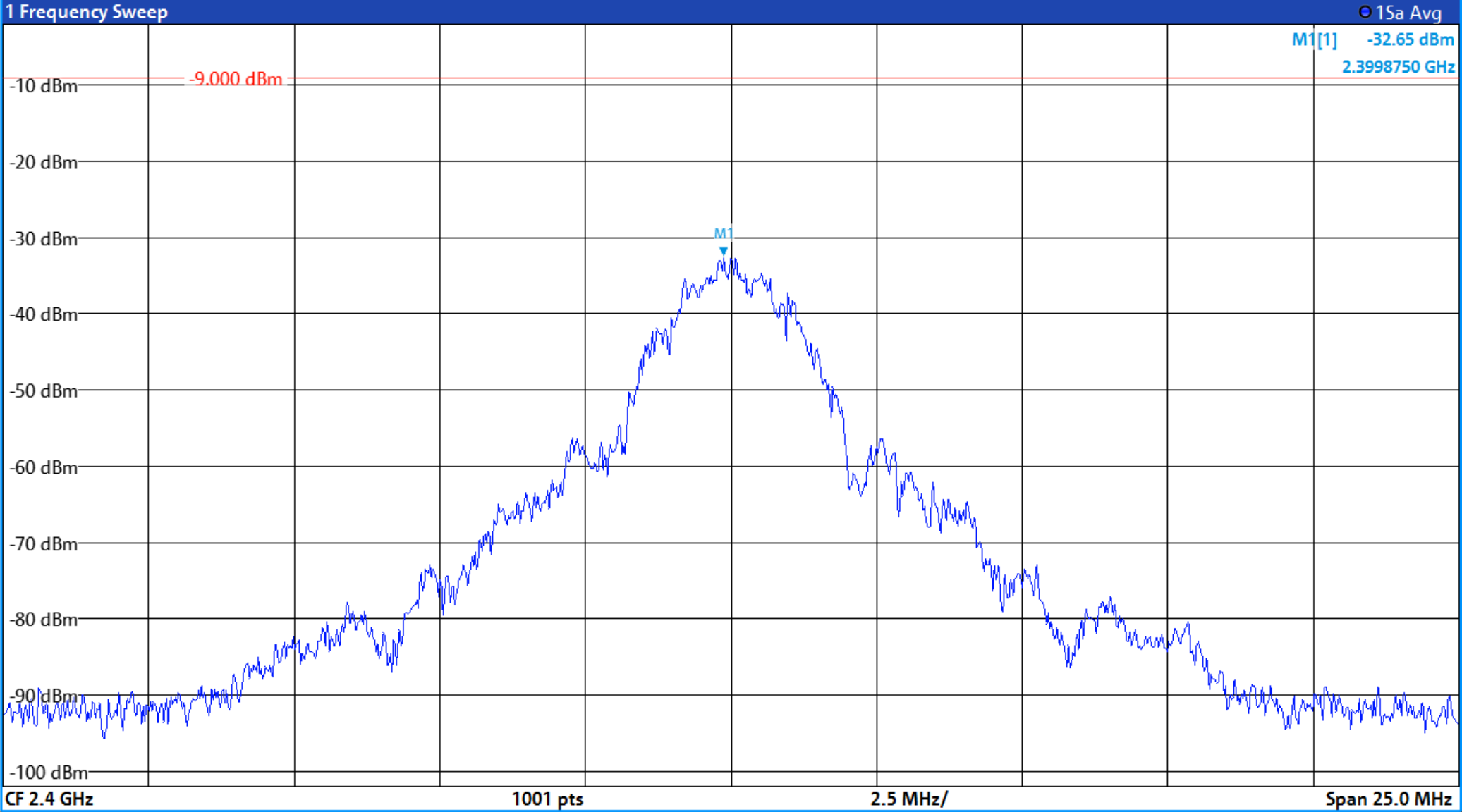This screenshot has height=812, width=1462.
Task: Click the -40 dBm axis label
Action: (x=43, y=314)
